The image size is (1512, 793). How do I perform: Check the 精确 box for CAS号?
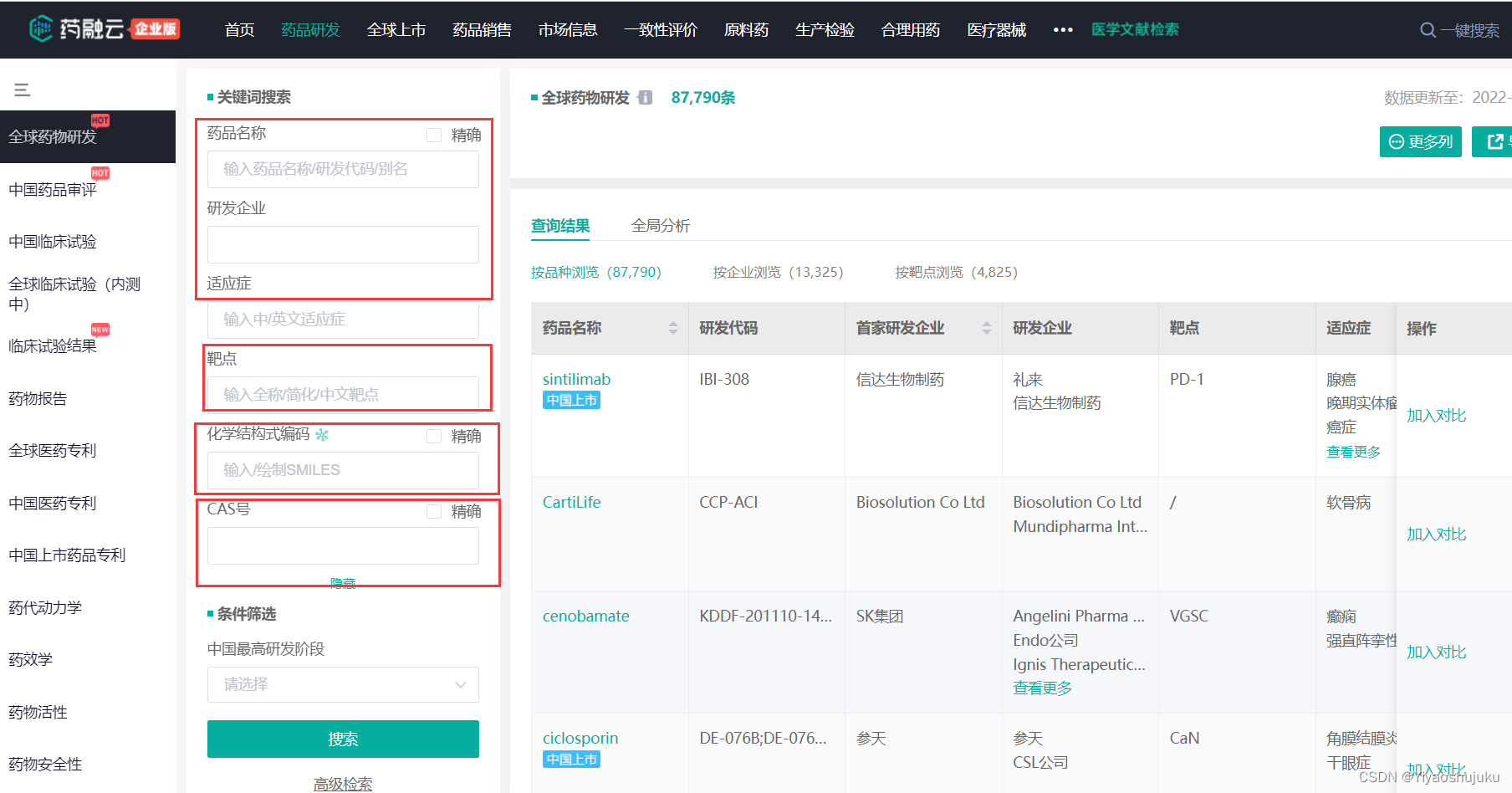pos(434,511)
